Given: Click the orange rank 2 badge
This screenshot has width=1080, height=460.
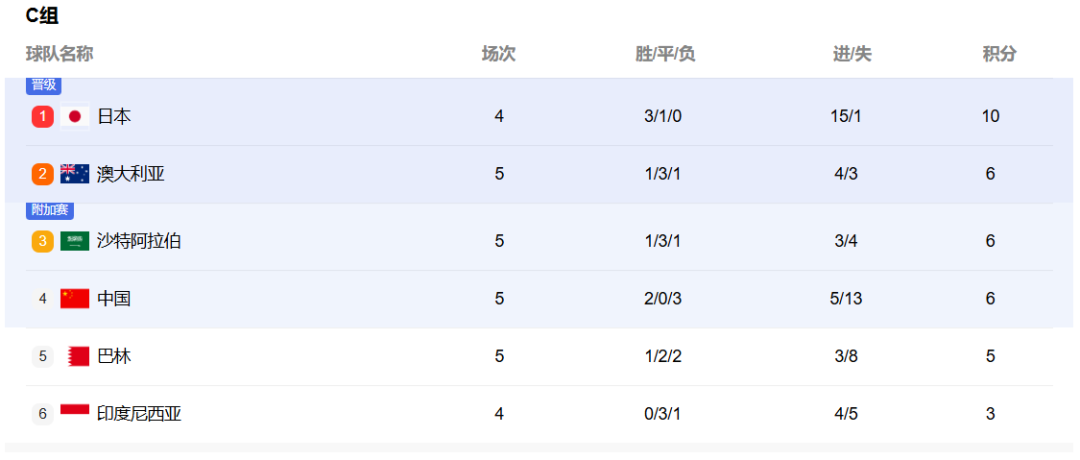Looking at the screenshot, I should tap(43, 174).
